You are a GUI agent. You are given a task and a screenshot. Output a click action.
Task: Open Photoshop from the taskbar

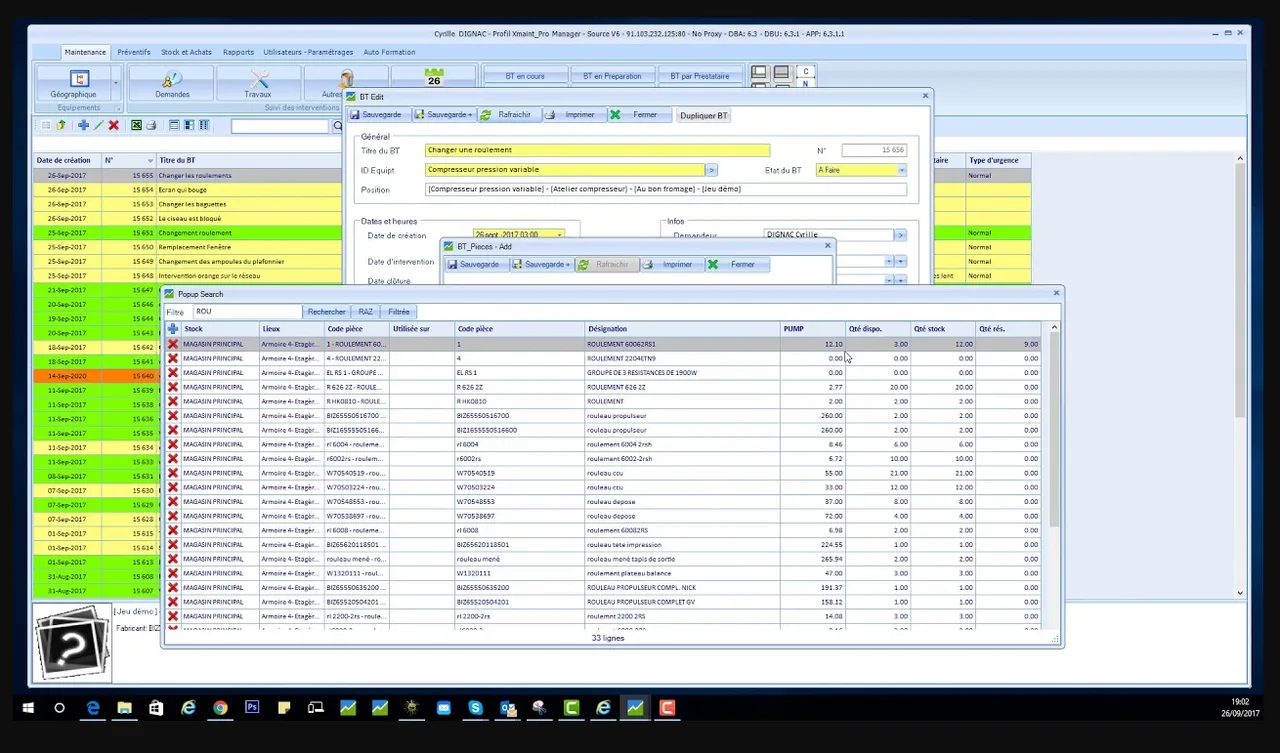coord(252,708)
